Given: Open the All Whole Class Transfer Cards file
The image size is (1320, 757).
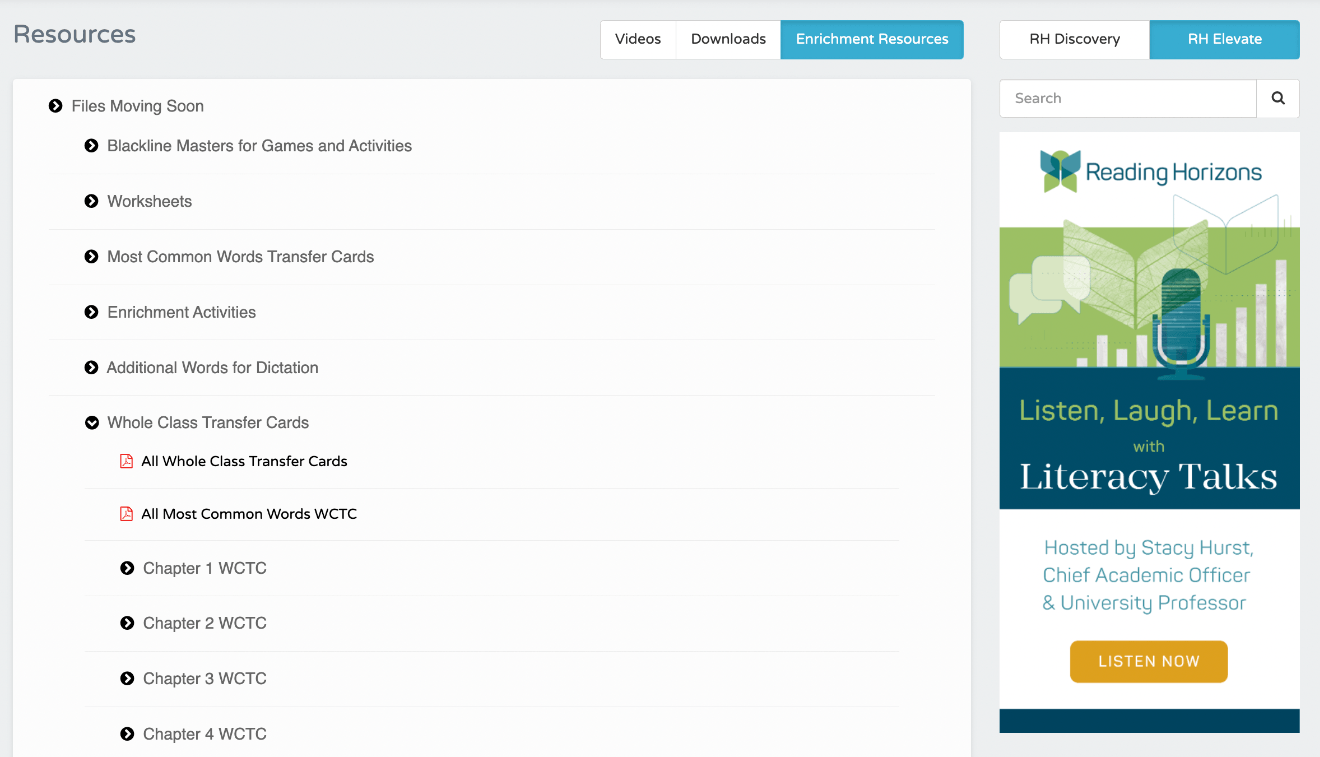Looking at the screenshot, I should (244, 461).
